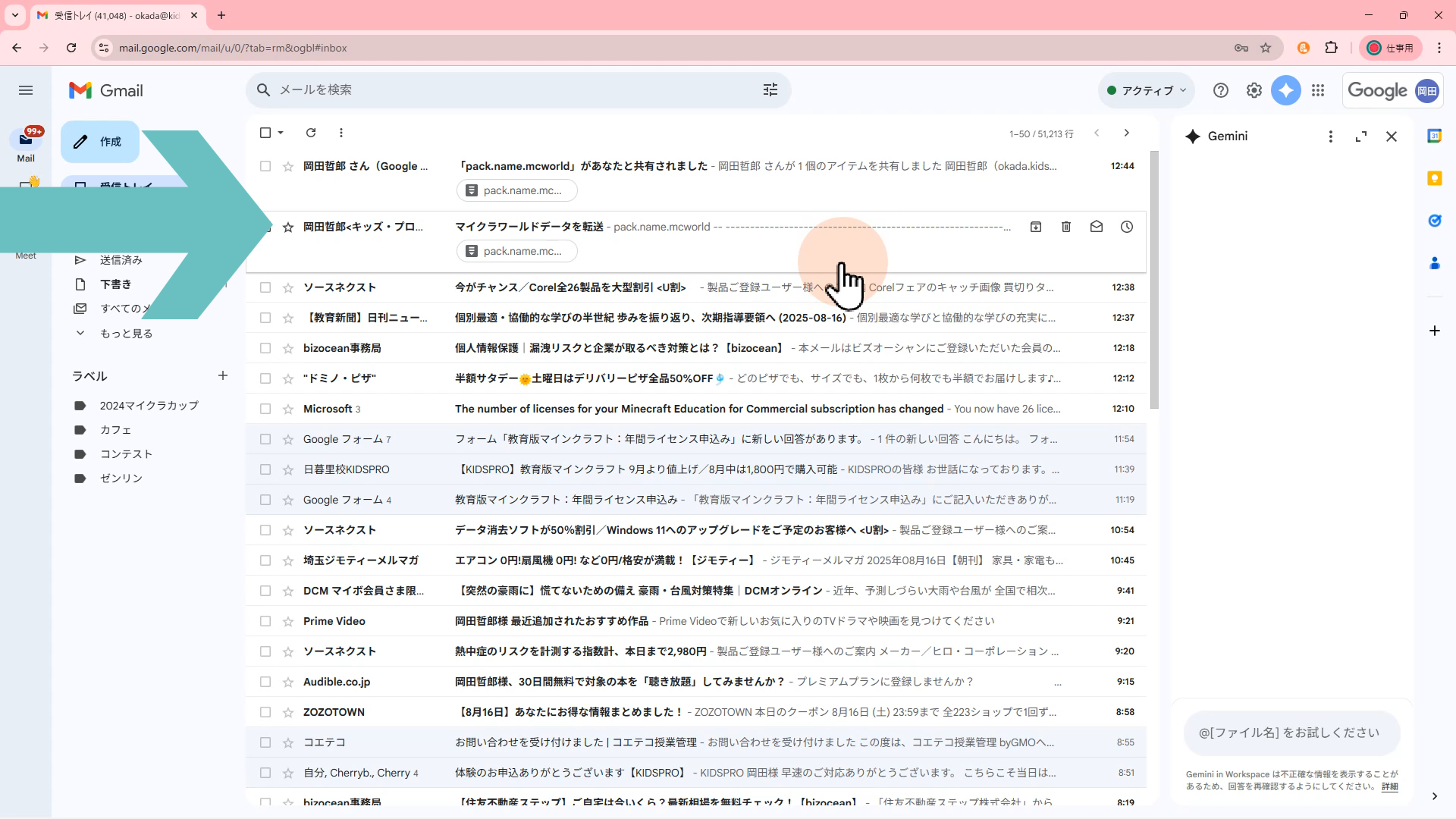Expand the Gemini panel to full size
The image size is (1456, 819).
(1360, 136)
